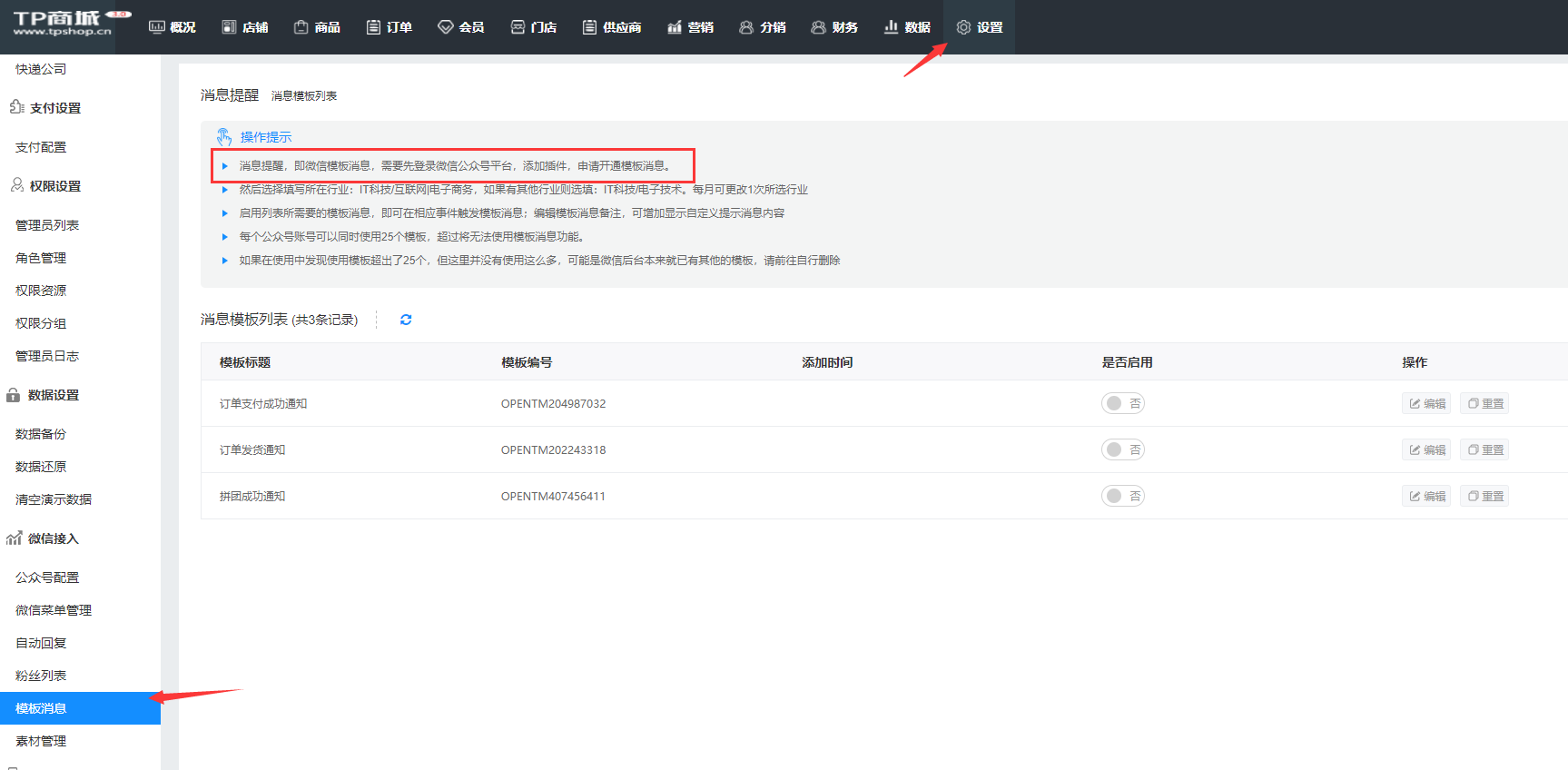
Task: Click the TP商城 logo
Action: (64, 24)
